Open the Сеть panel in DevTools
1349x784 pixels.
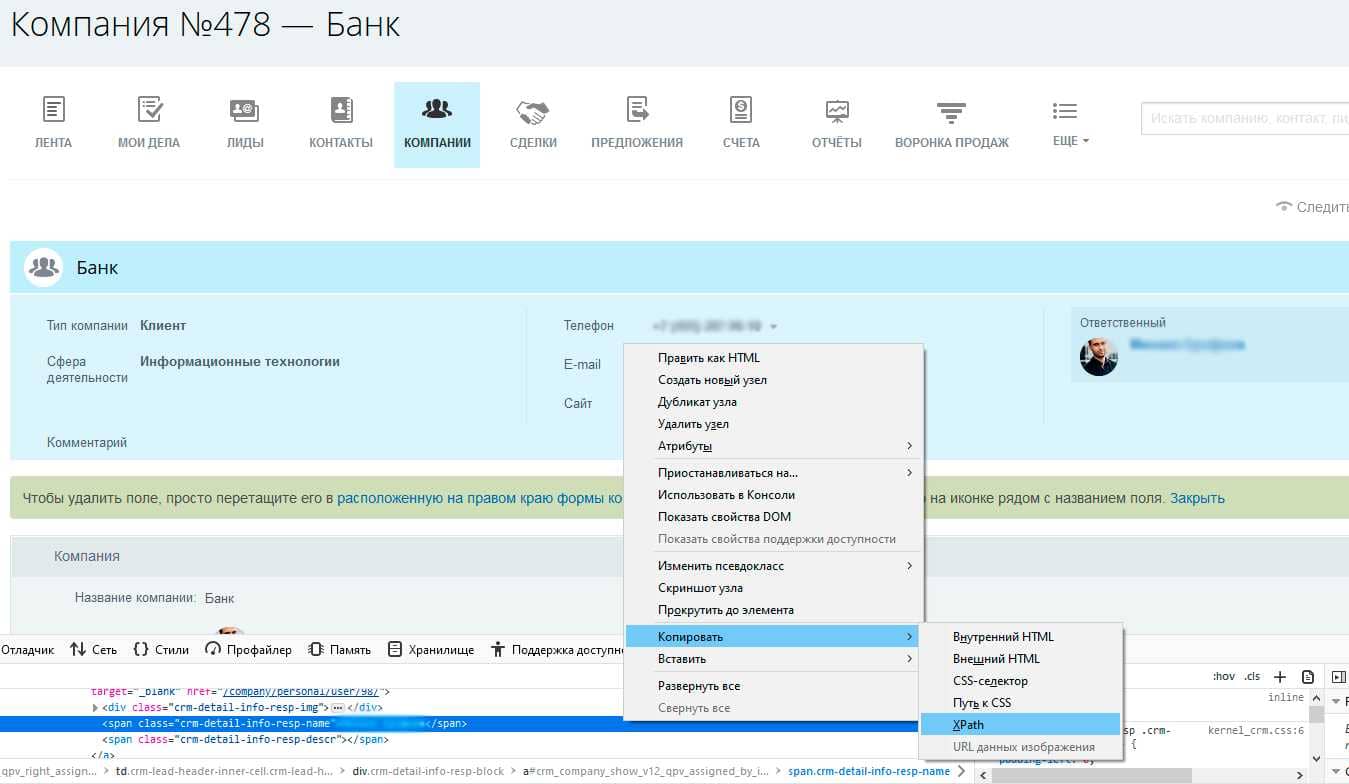(93, 650)
